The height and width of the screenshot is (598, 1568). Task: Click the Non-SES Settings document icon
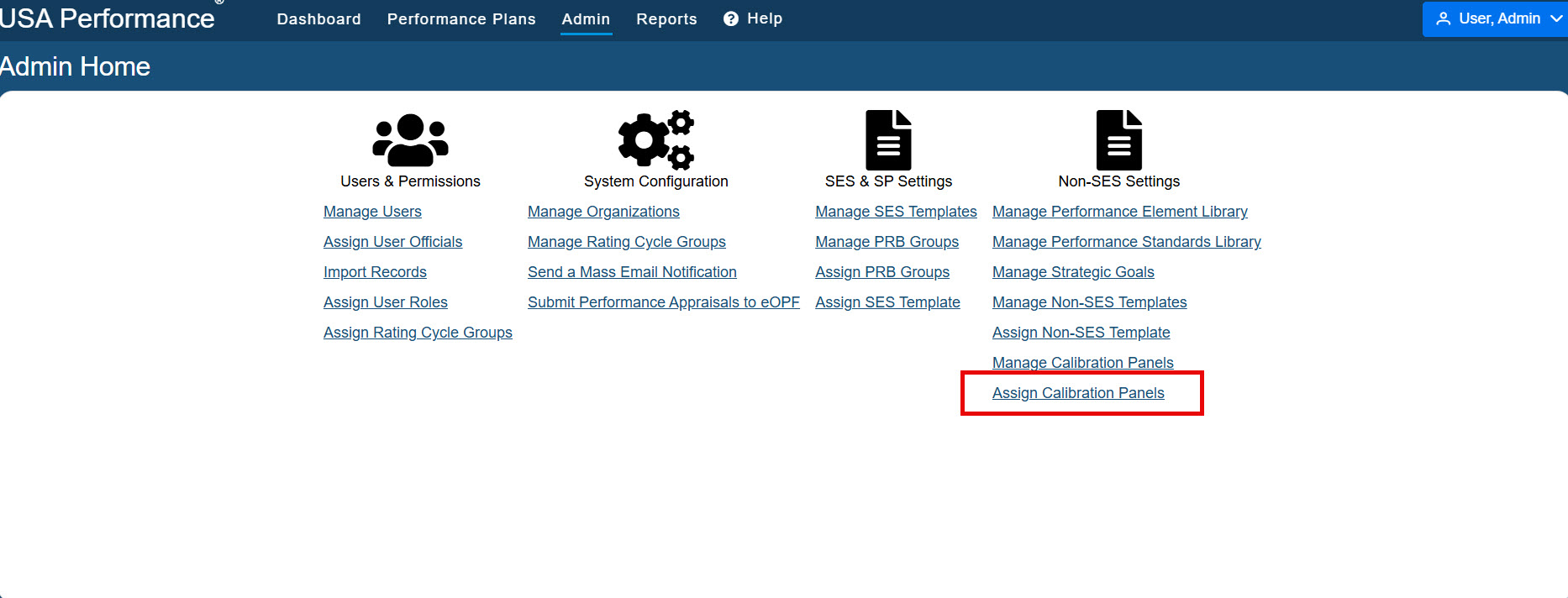point(1119,140)
